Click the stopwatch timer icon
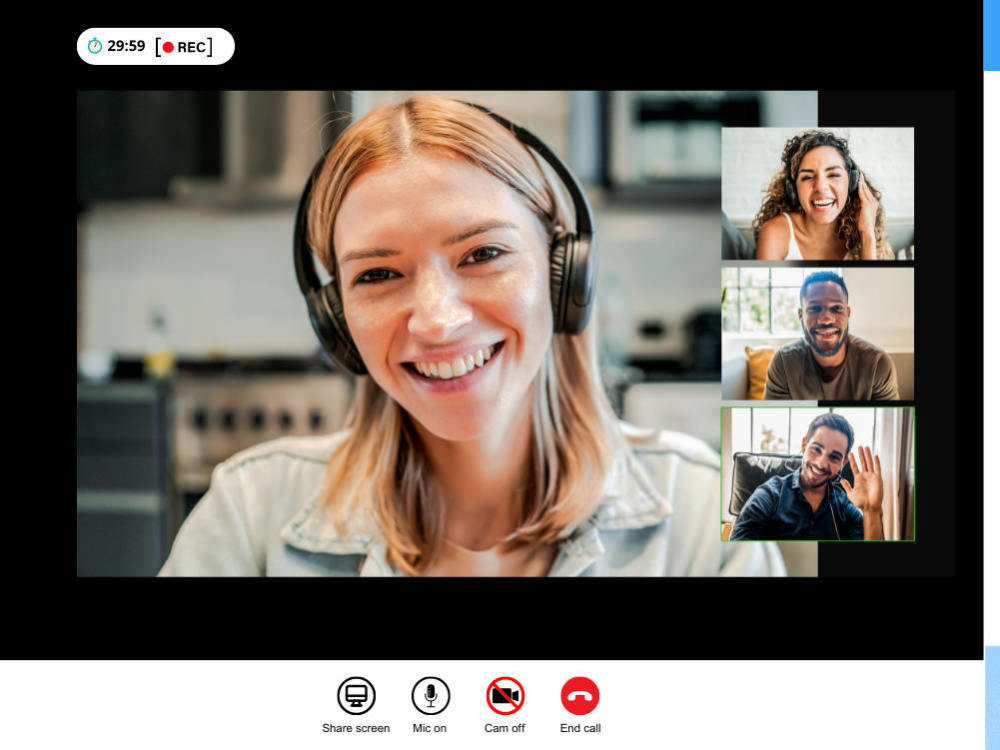This screenshot has height=750, width=1000. pyautogui.click(x=94, y=46)
